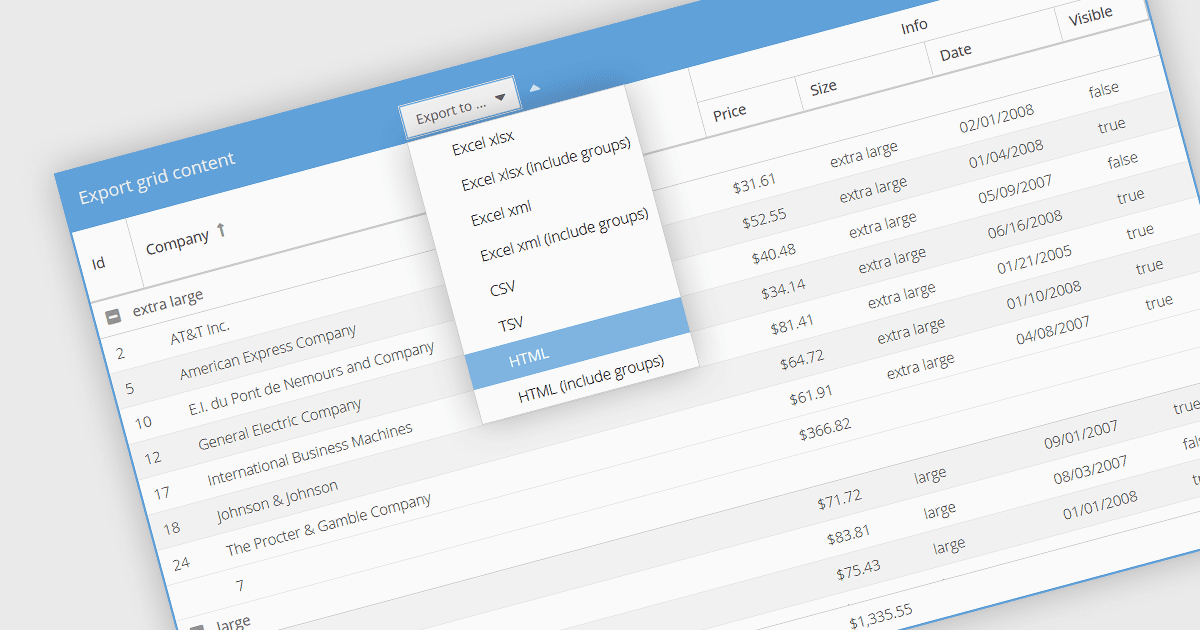
Task: Click the Price column header
Action: pos(729,113)
